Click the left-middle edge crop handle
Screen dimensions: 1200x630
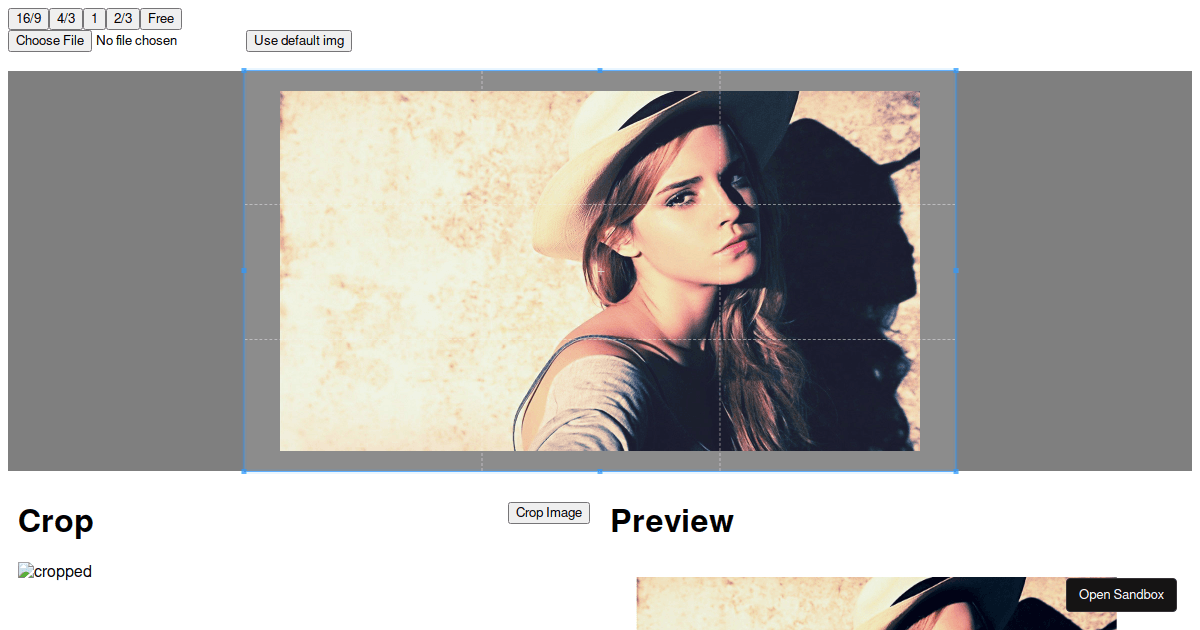click(x=245, y=270)
